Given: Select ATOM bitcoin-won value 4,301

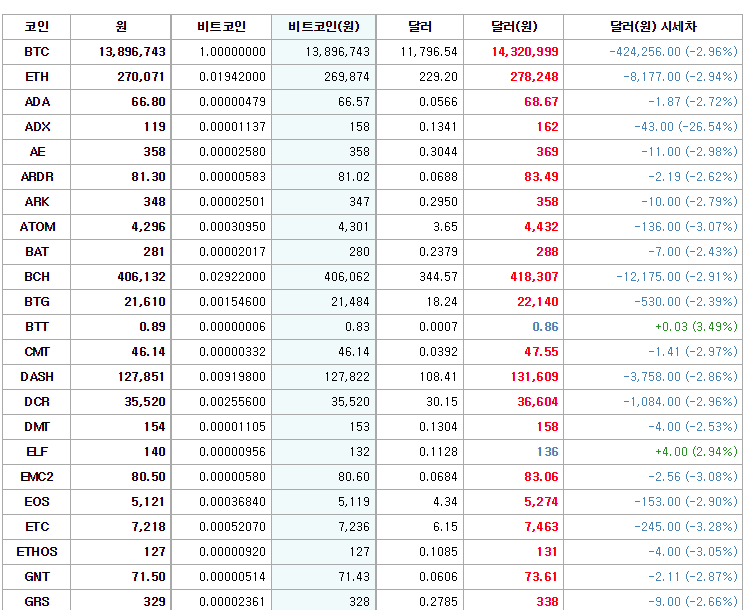Looking at the screenshot, I should (354, 227).
